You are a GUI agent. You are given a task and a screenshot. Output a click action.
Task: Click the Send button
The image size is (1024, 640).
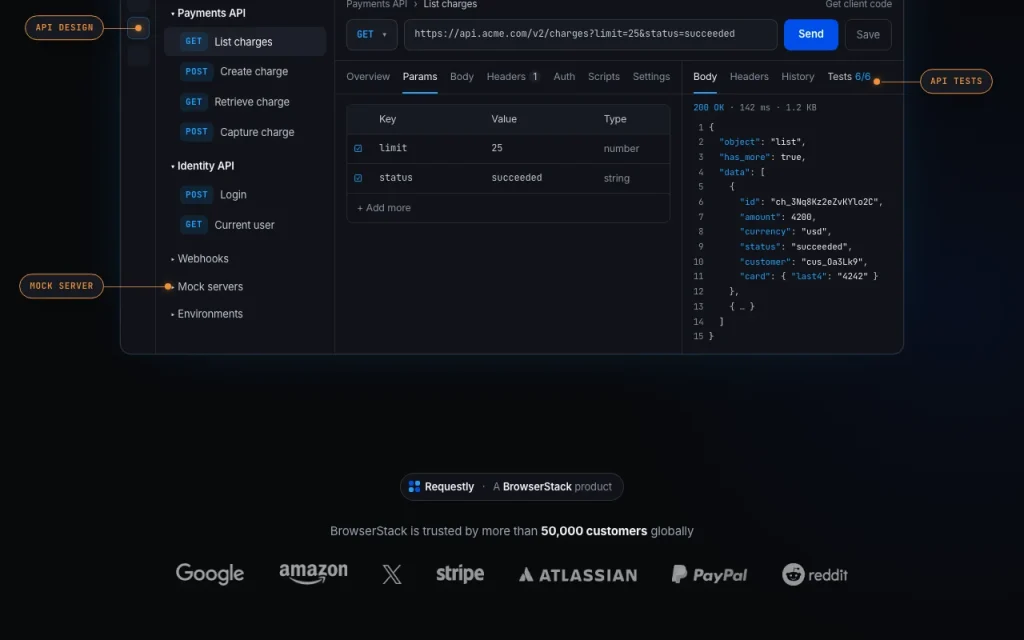[810, 35]
